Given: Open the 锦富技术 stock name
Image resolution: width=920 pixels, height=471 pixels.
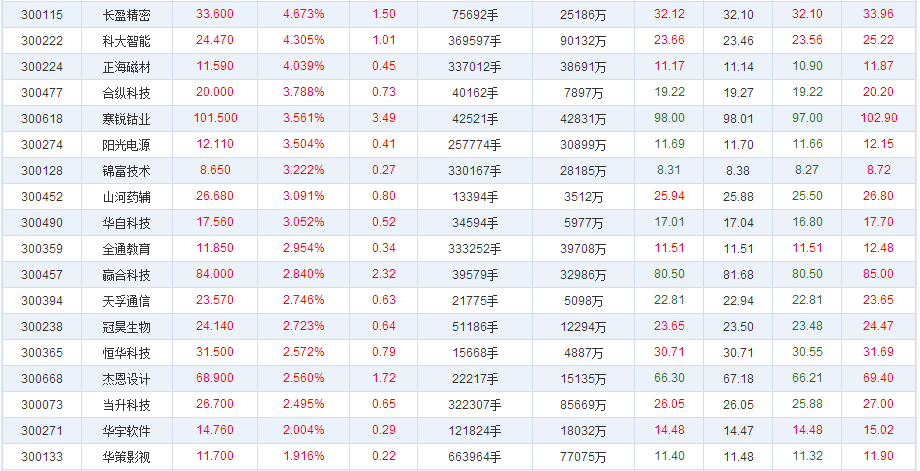Looking at the screenshot, I should (x=126, y=171).
